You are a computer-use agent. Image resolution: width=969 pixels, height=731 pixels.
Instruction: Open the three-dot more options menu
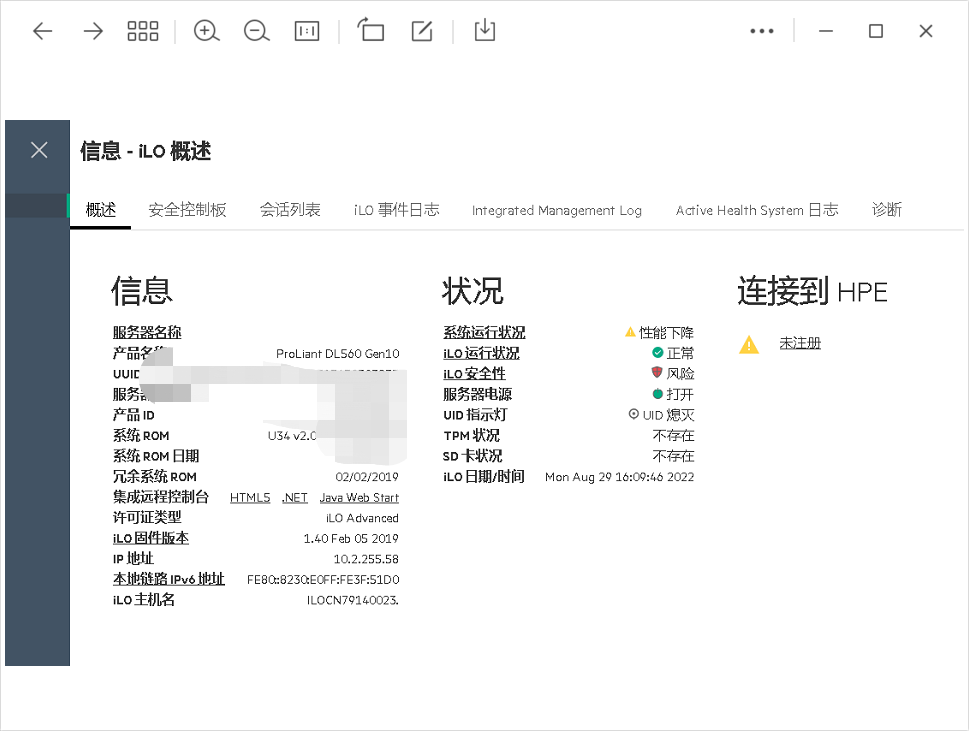coord(762,31)
